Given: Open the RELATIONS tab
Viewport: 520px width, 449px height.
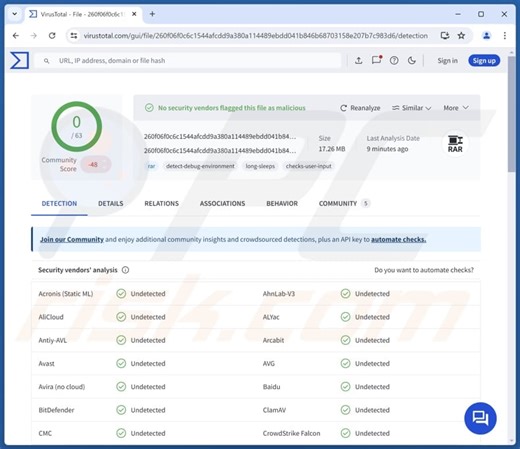Looking at the screenshot, I should coord(162,203).
